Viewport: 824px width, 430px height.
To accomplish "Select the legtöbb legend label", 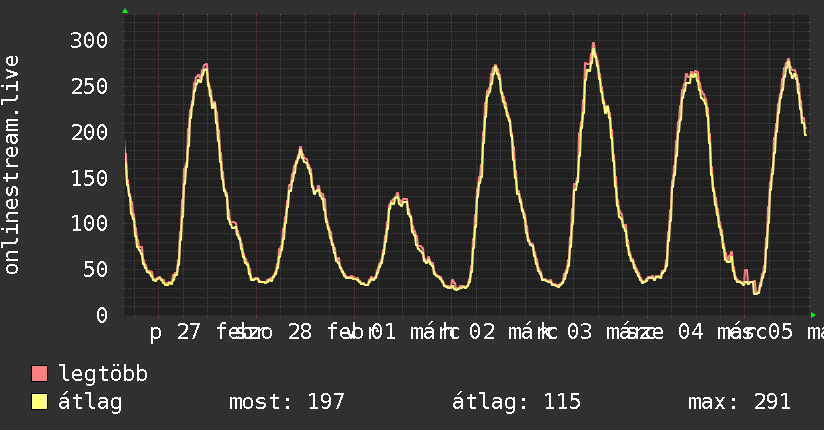I will tap(103, 374).
